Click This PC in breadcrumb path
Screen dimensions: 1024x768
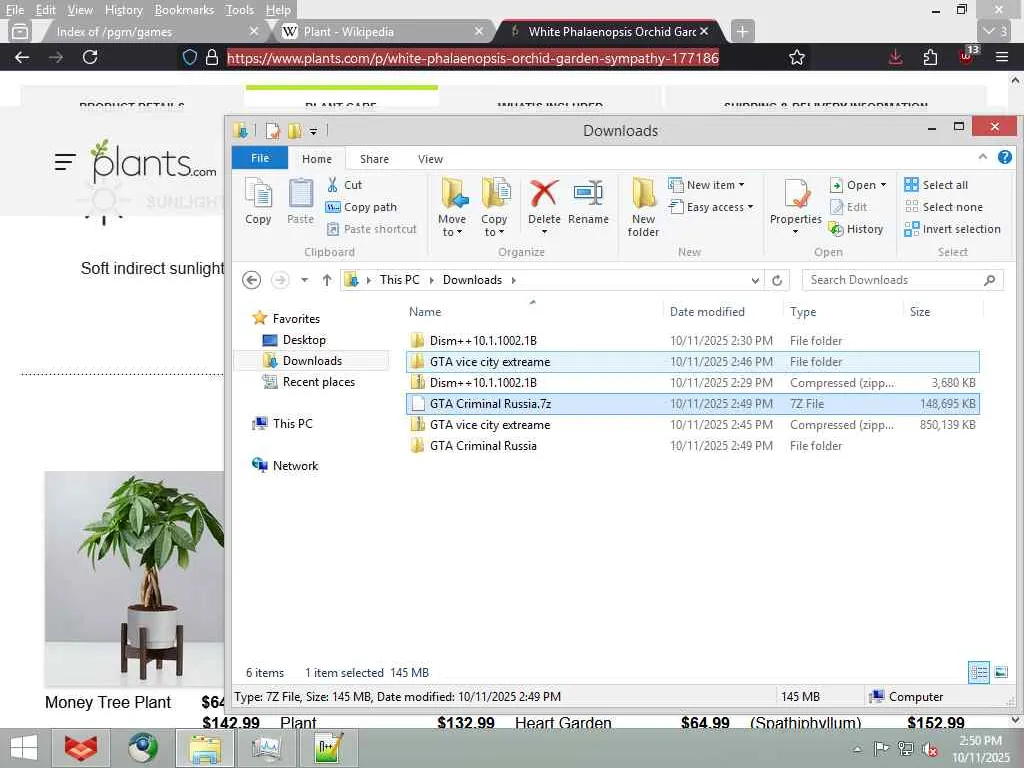click(x=400, y=280)
